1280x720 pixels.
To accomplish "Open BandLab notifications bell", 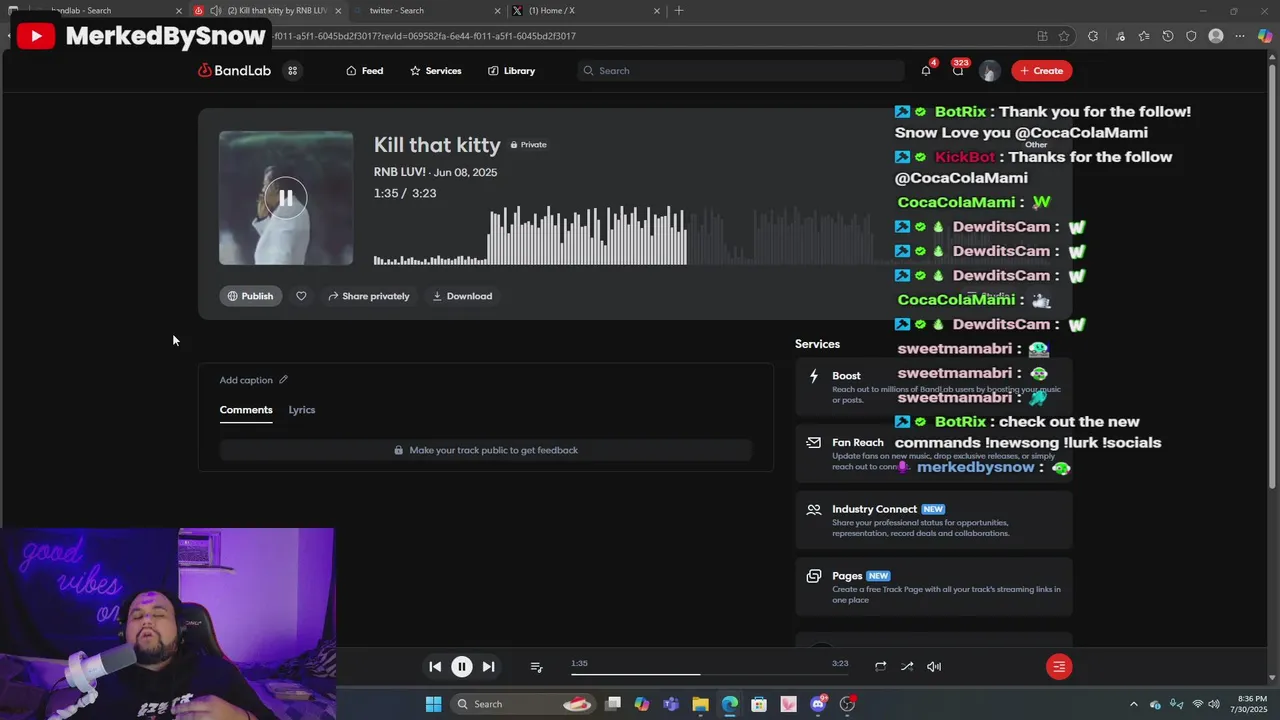I will coord(926,71).
